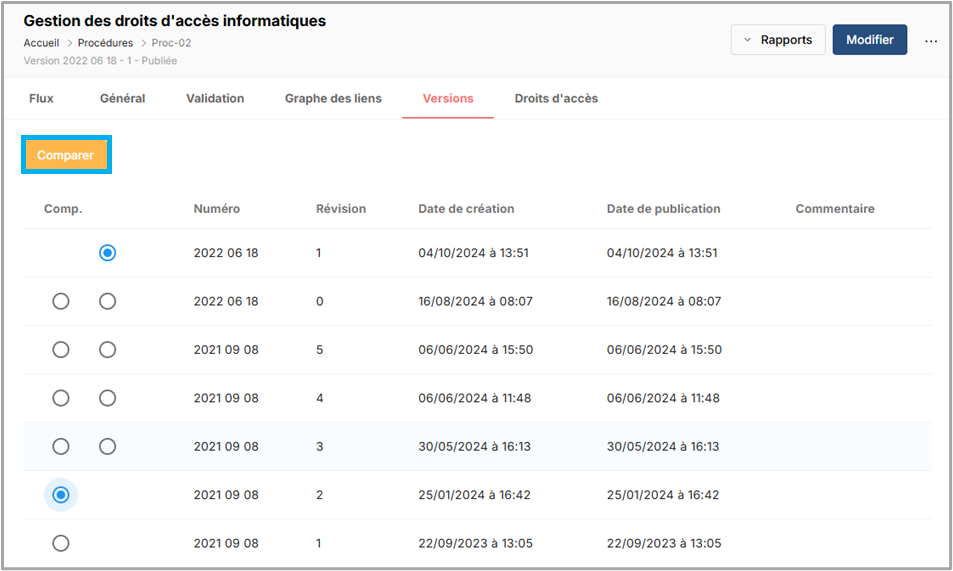953x571 pixels.
Task: Go to the Validation tab
Action: (x=215, y=98)
